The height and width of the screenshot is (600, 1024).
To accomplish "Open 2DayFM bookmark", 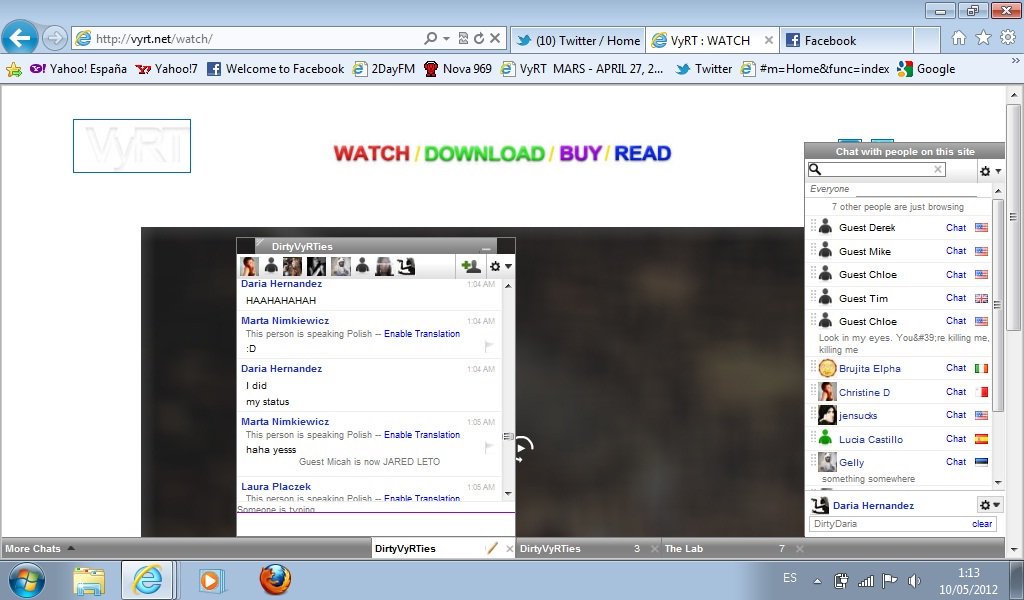I will [x=384, y=69].
